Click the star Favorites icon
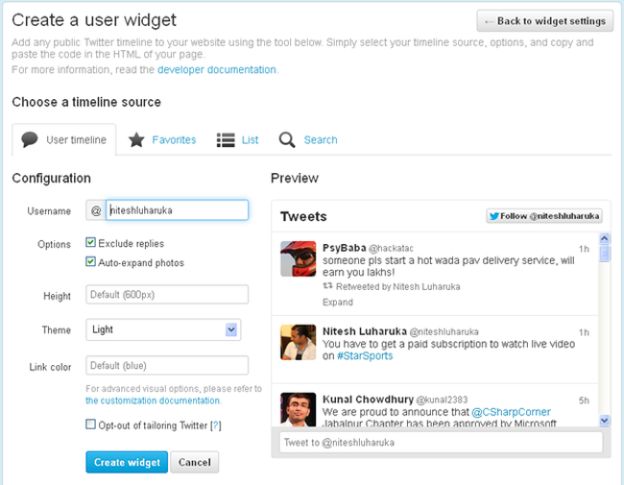This screenshot has height=485, width=624. [136, 140]
